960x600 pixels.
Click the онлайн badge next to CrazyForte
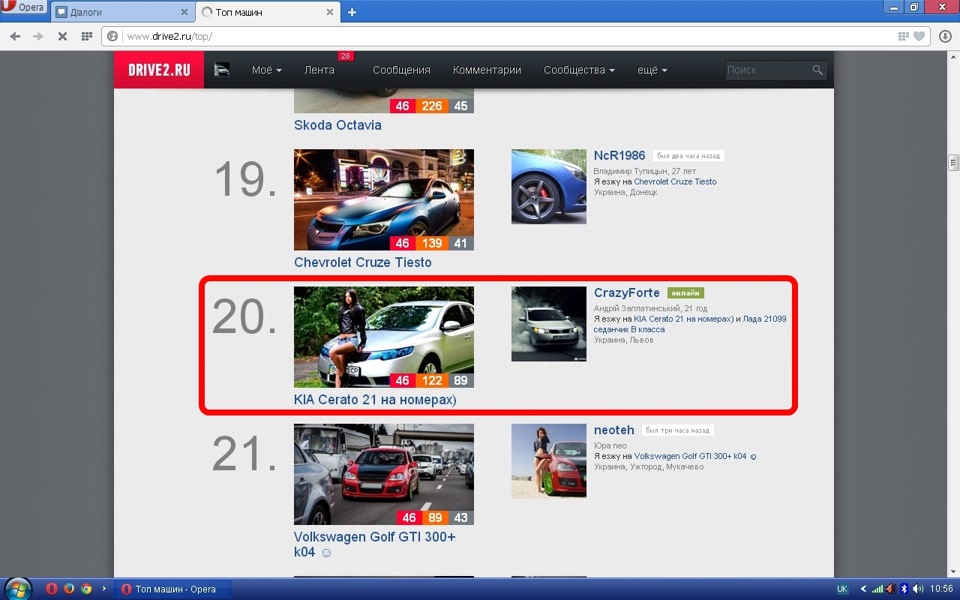[686, 293]
